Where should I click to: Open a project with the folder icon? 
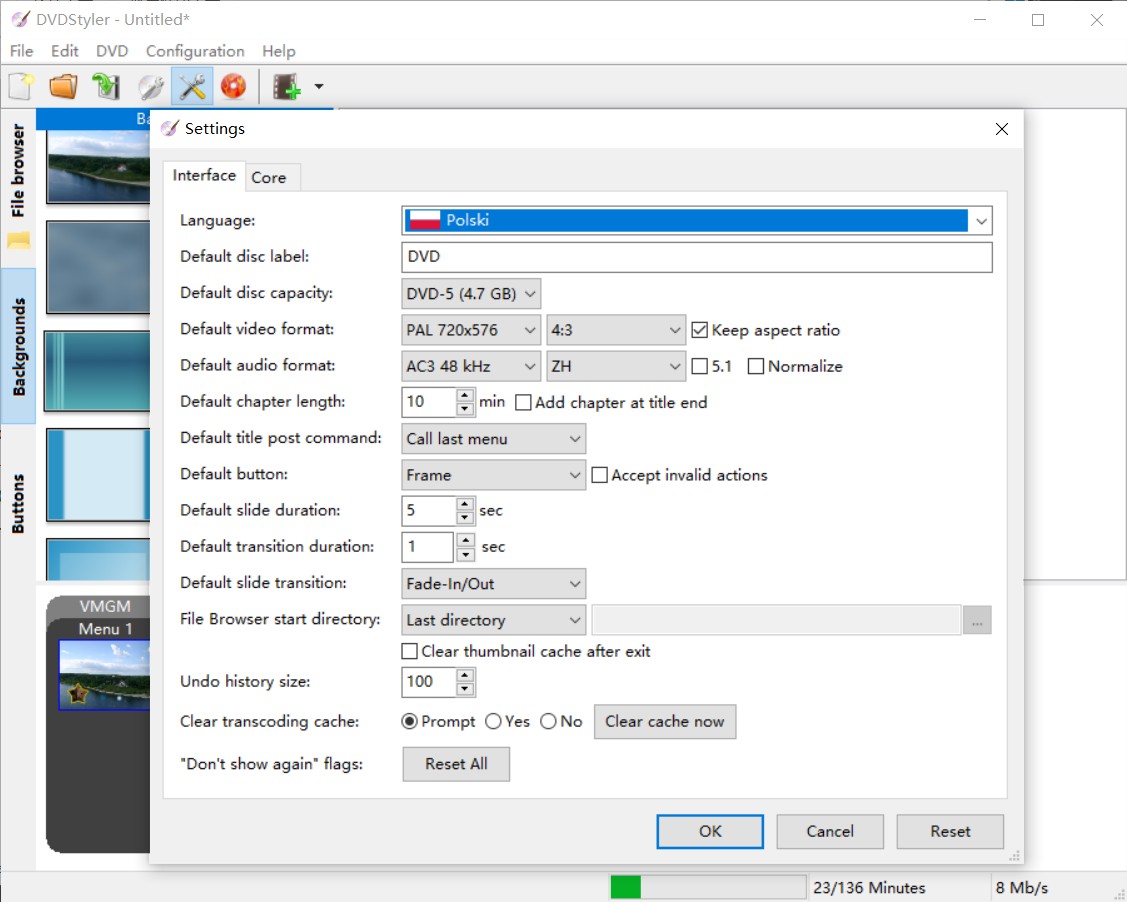click(x=63, y=87)
